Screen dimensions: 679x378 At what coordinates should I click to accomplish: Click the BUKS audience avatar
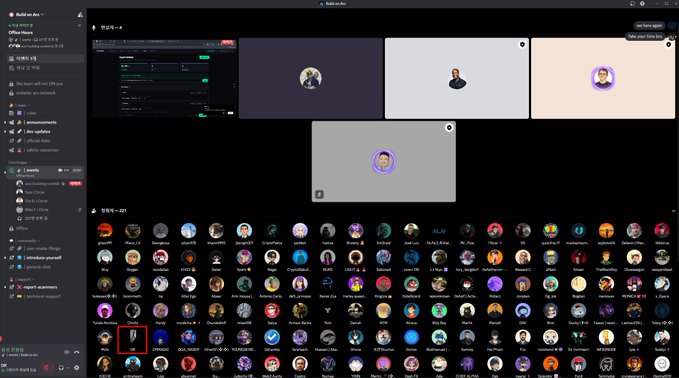point(328,258)
